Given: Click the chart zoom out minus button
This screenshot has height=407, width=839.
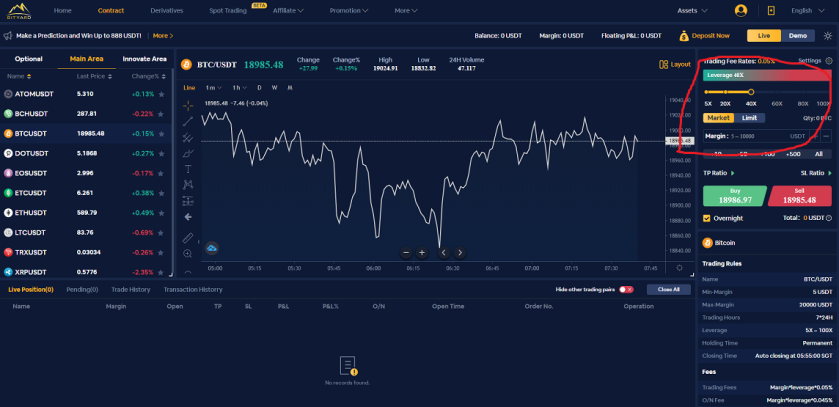Looking at the screenshot, I should point(406,252).
